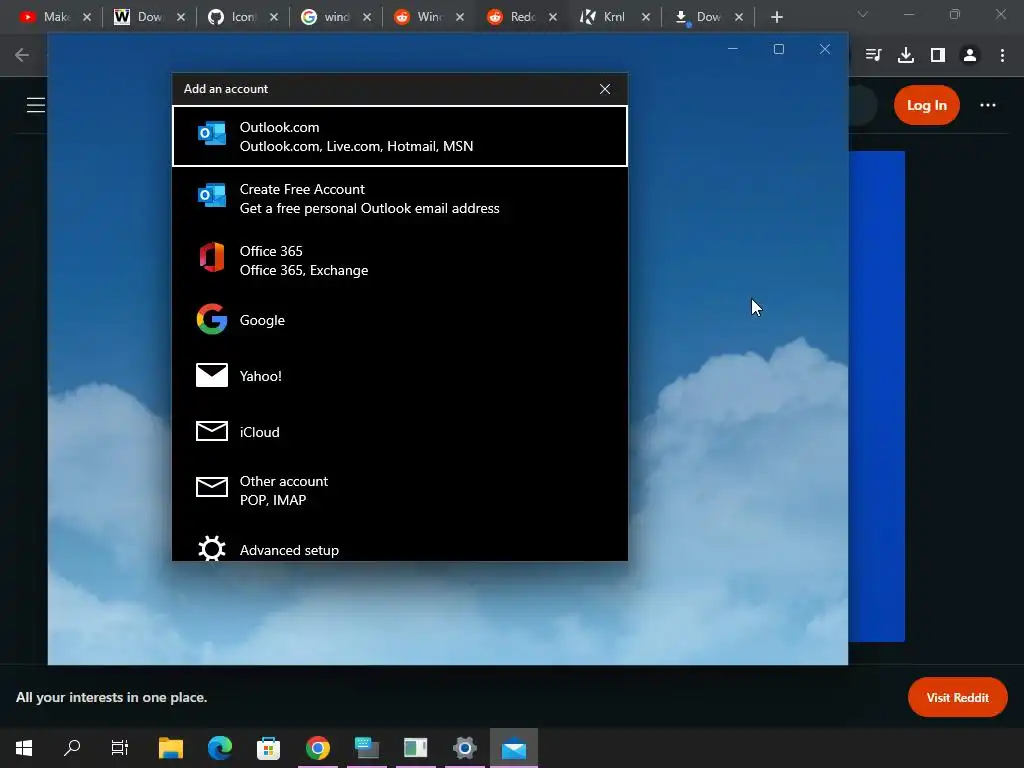Click the 'iCloud' label text
This screenshot has height=768, width=1024.
coord(259,432)
